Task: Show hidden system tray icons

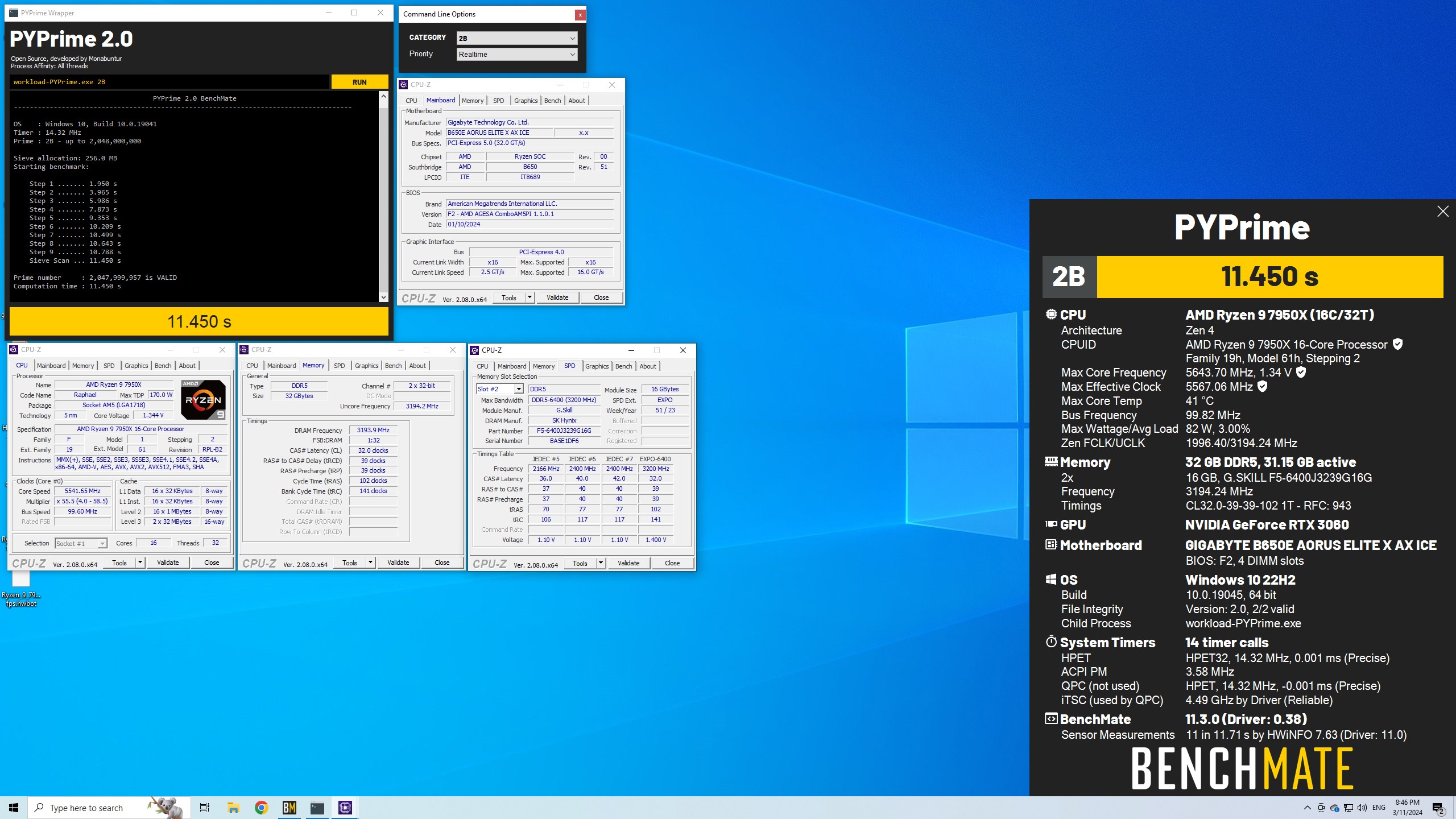Action: (x=1307, y=808)
